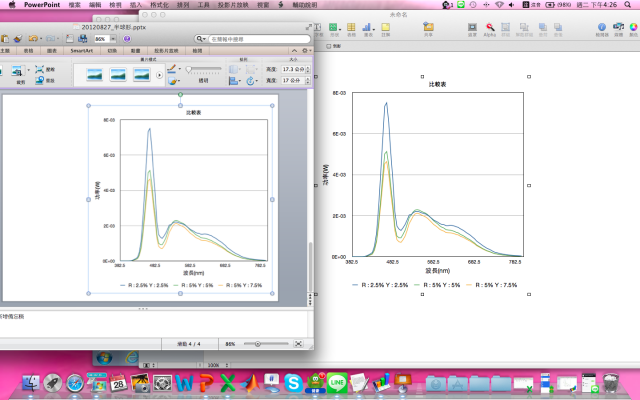Click the Media browser icon in Keynote
This screenshot has width=640, height=400.
[x=618, y=27]
